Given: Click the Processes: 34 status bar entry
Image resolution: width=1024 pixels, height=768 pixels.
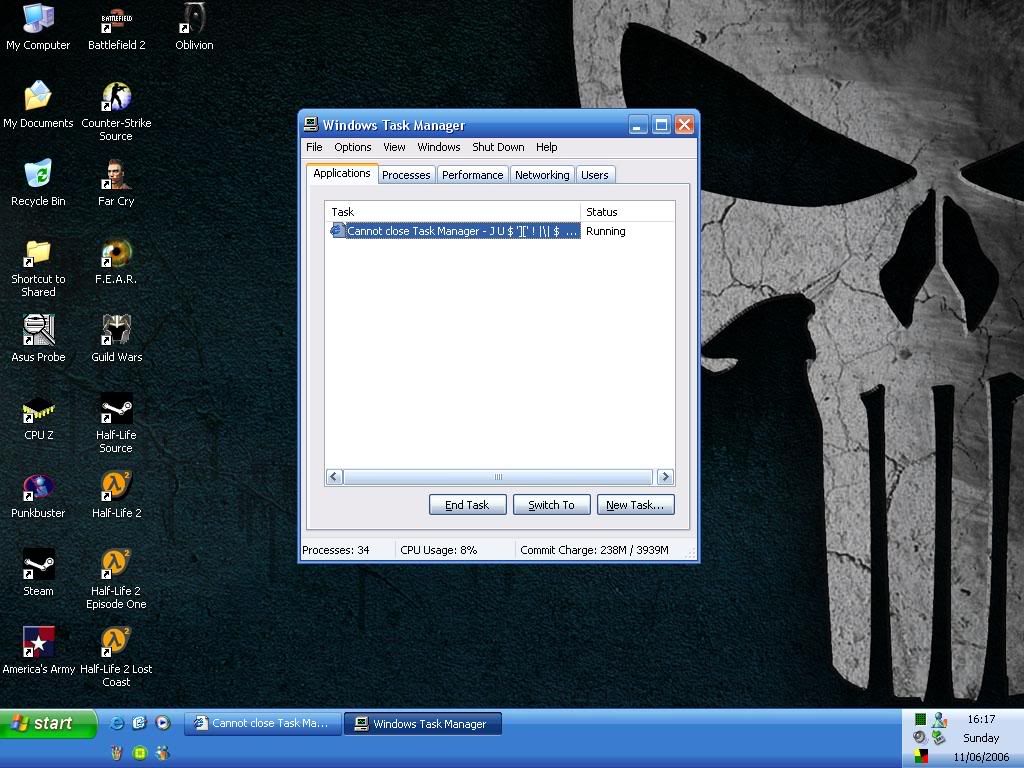Looking at the screenshot, I should click(347, 550).
